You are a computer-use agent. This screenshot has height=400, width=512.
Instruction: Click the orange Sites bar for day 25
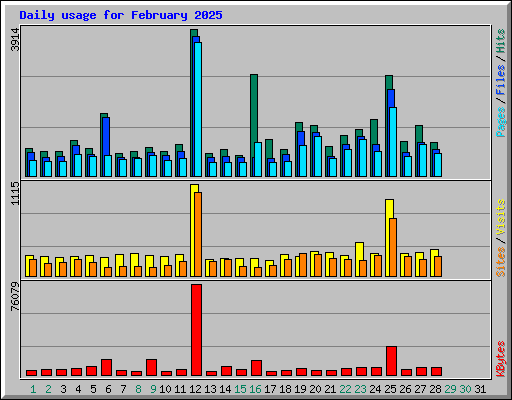pyautogui.click(x=393, y=248)
